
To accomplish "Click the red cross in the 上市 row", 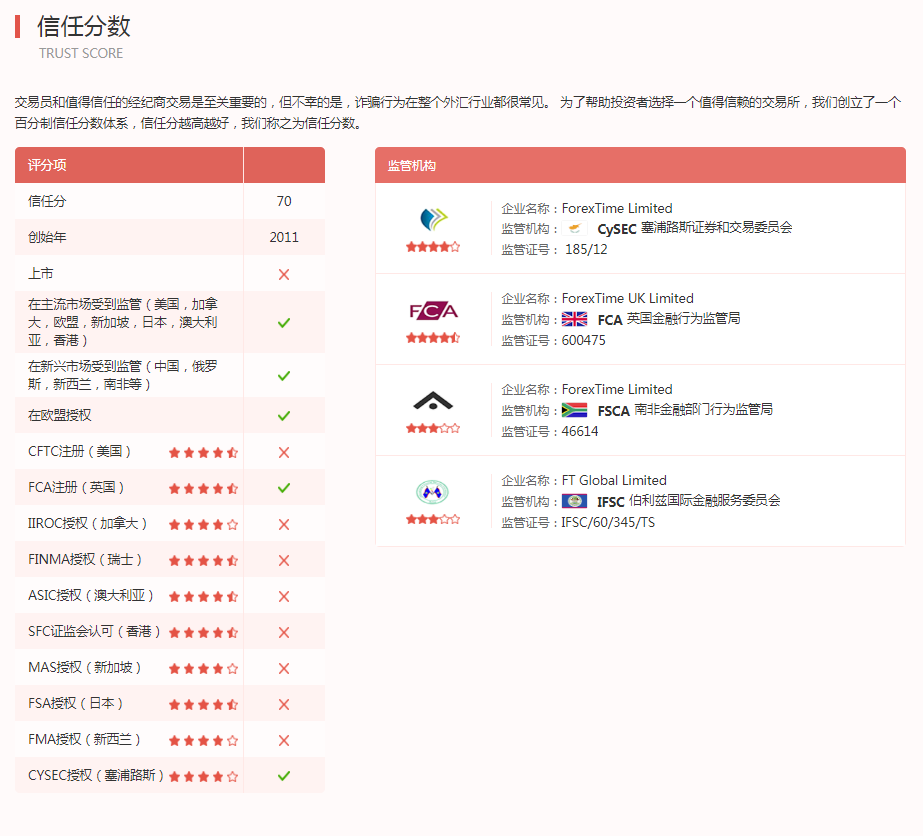I will click(284, 274).
